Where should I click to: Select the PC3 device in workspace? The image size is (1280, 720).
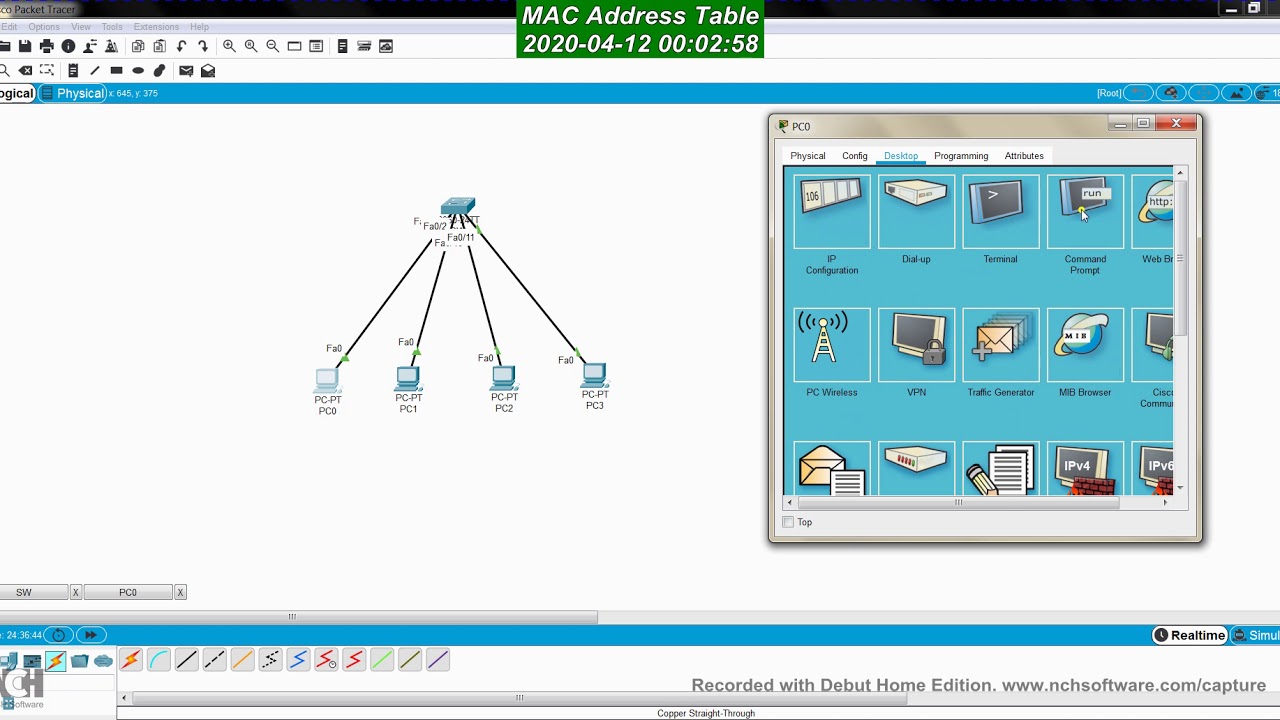(x=594, y=376)
